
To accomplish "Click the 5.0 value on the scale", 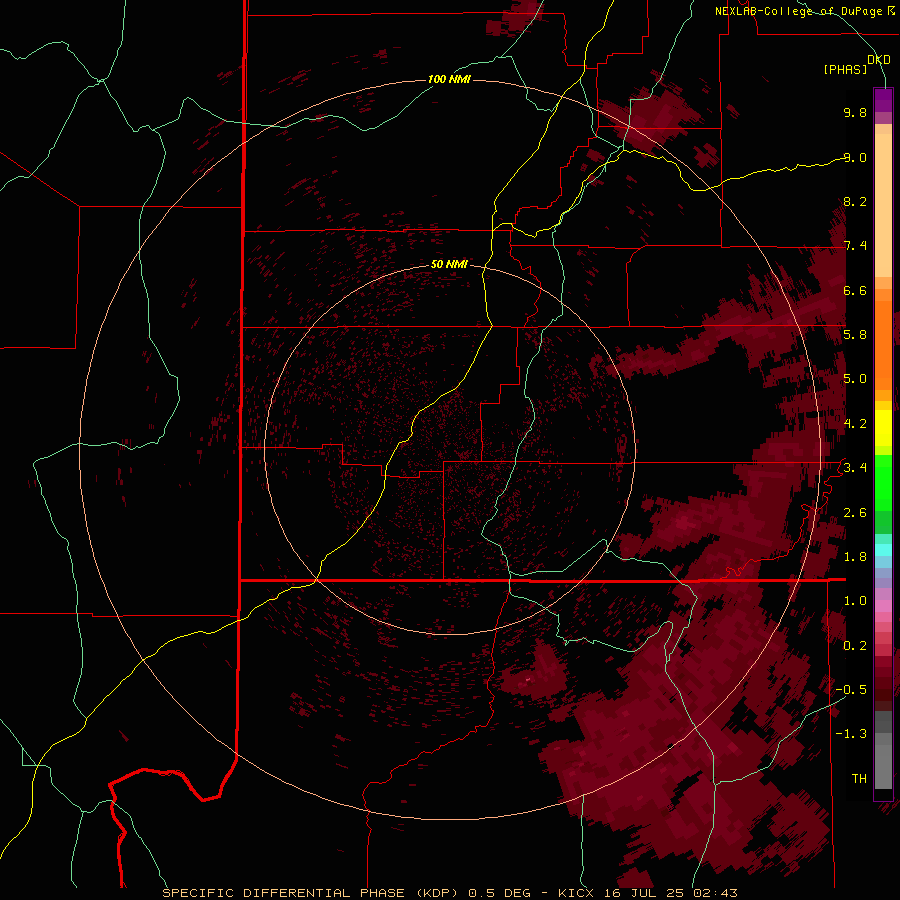I will click(x=855, y=379).
